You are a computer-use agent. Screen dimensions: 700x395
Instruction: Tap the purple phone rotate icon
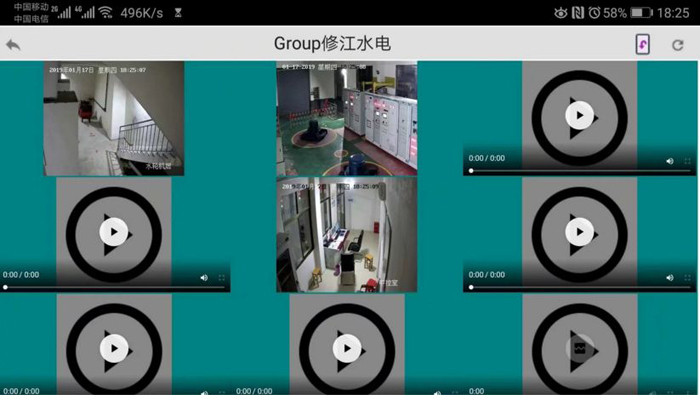642,45
